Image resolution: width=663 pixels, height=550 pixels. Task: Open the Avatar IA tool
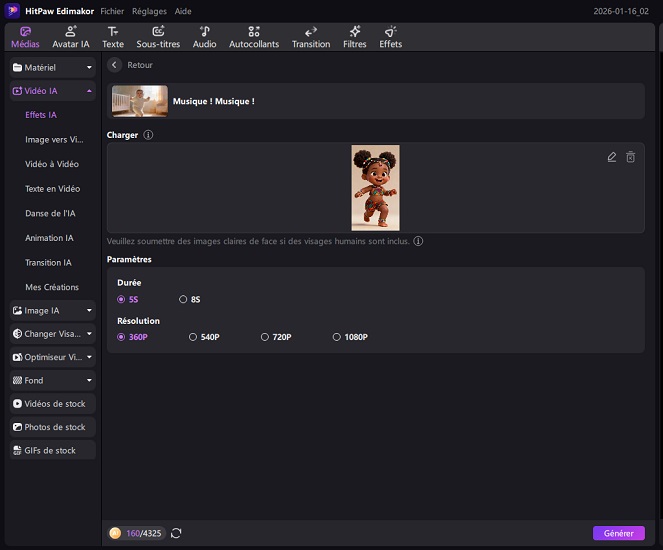pyautogui.click(x=71, y=37)
